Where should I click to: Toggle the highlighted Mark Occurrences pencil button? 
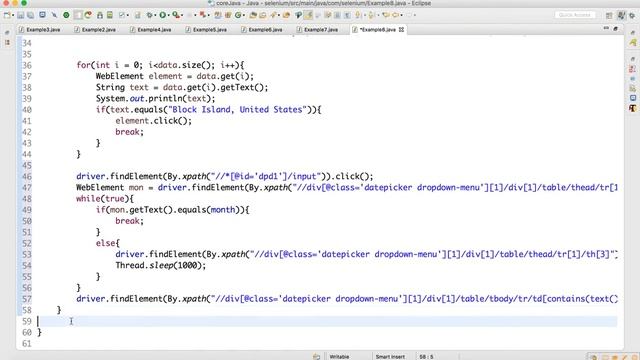click(308, 15)
